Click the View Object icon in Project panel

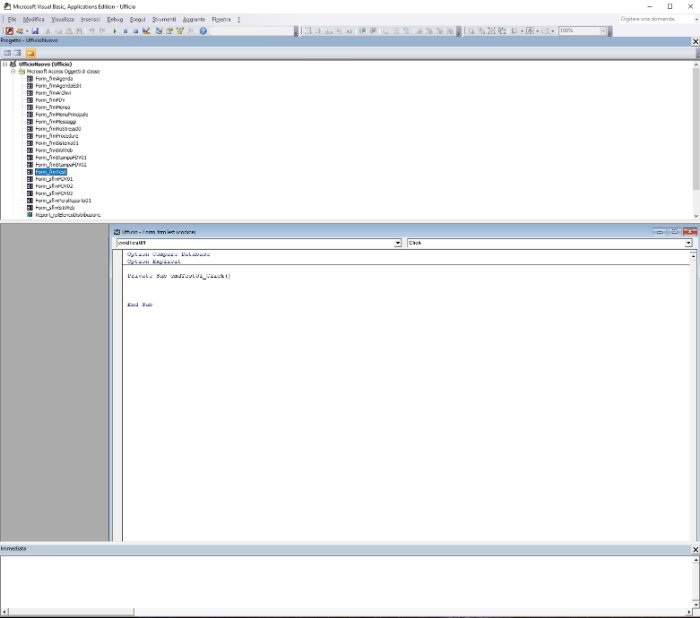click(x=18, y=52)
